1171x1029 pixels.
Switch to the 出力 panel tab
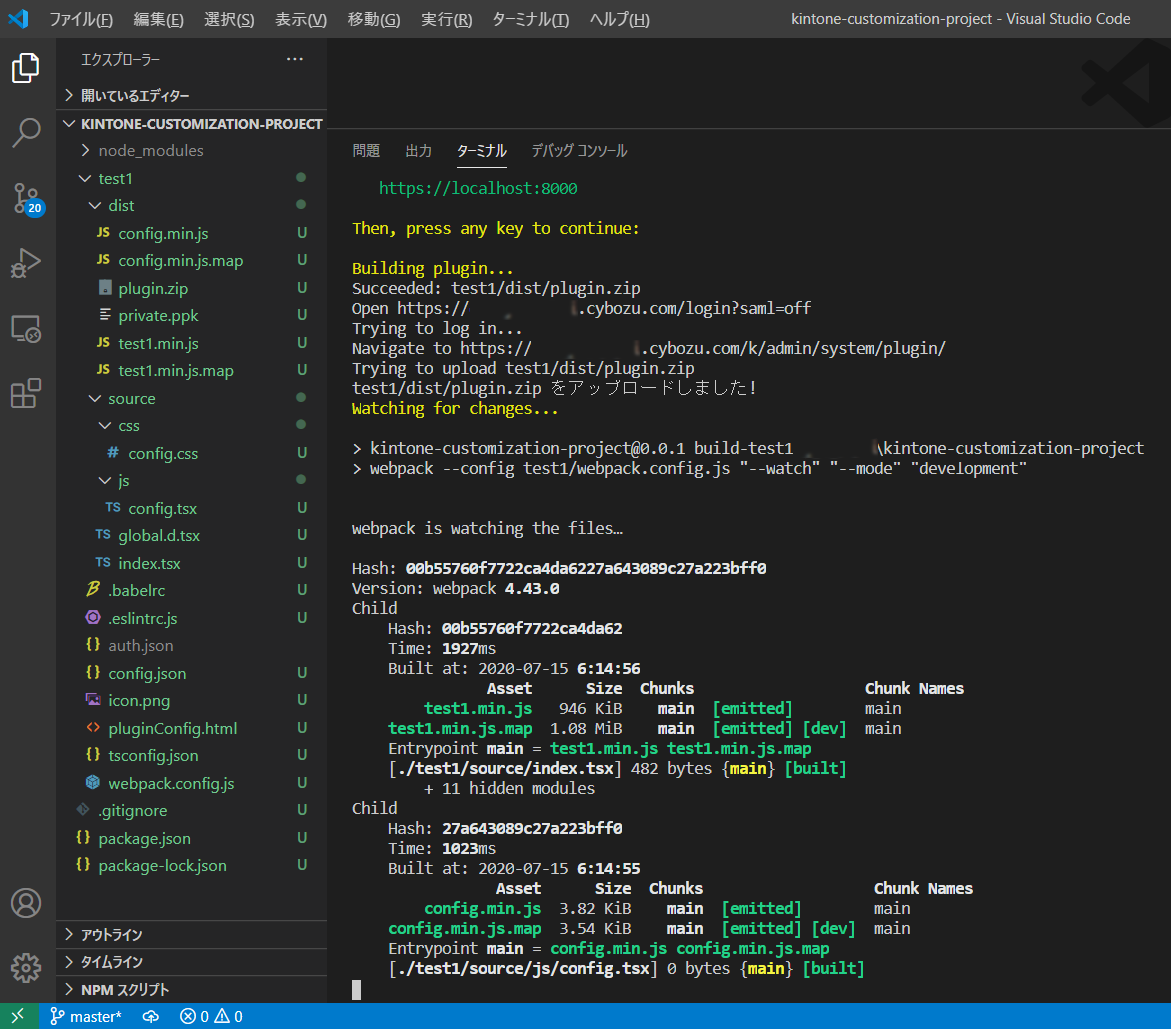pyautogui.click(x=418, y=151)
